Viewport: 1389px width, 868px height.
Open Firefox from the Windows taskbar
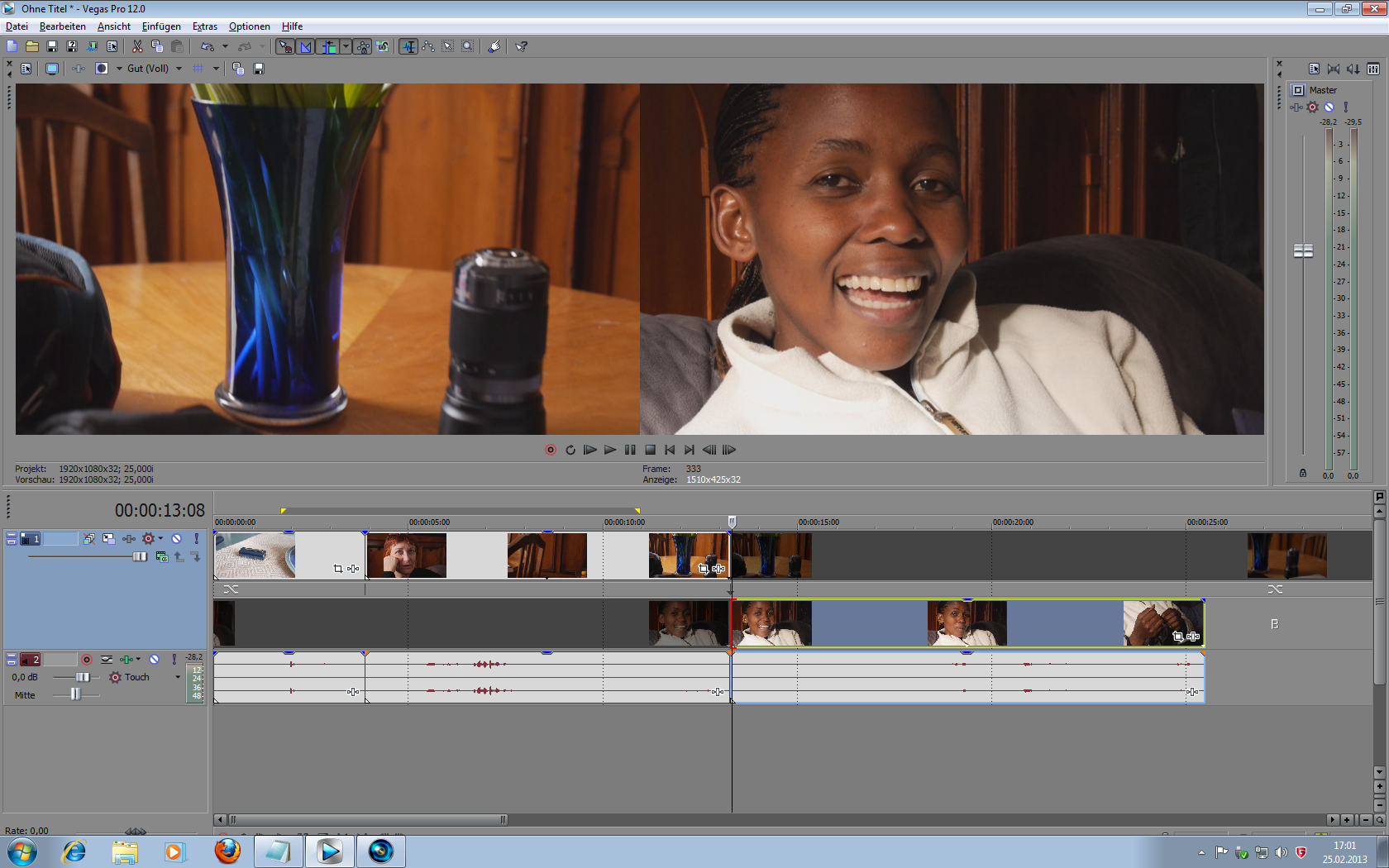click(x=227, y=851)
